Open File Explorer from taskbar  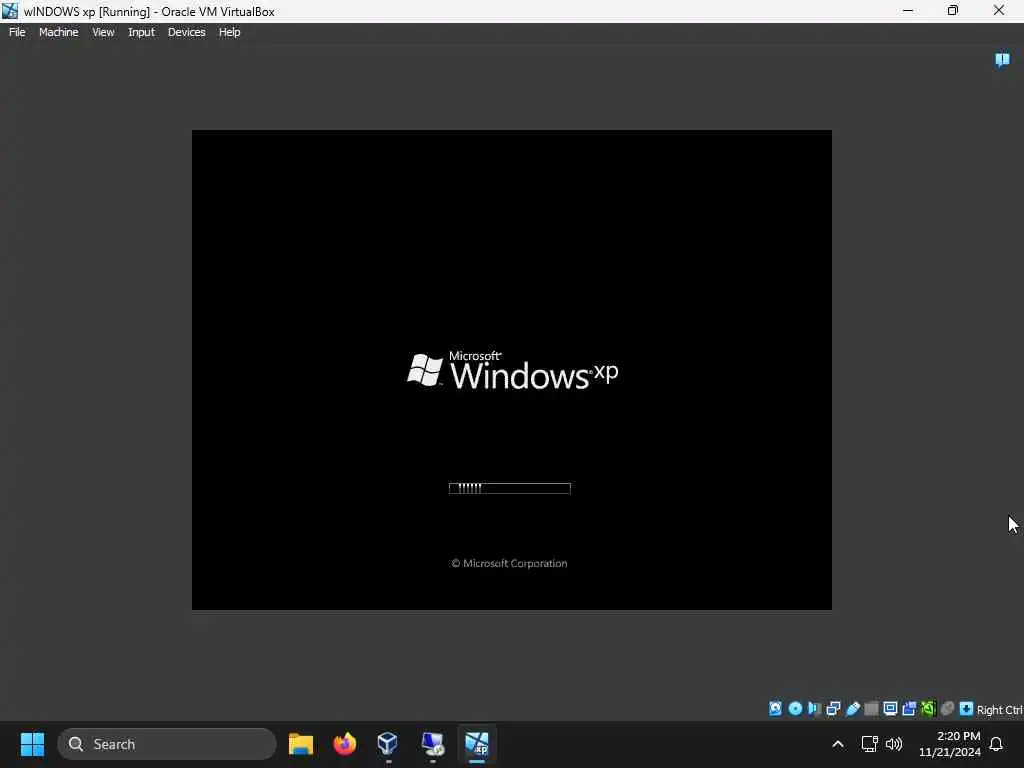[301, 744]
